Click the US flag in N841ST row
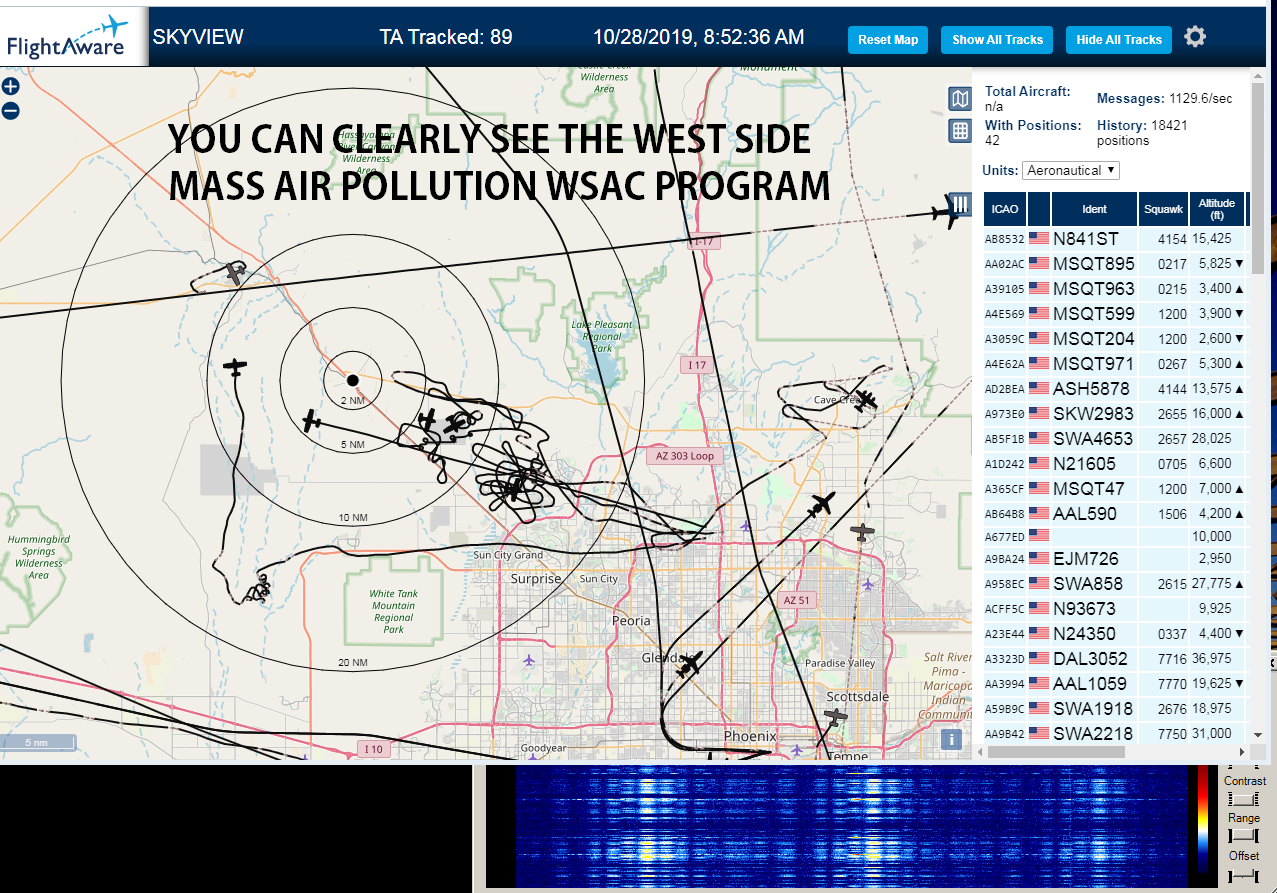 [1039, 239]
